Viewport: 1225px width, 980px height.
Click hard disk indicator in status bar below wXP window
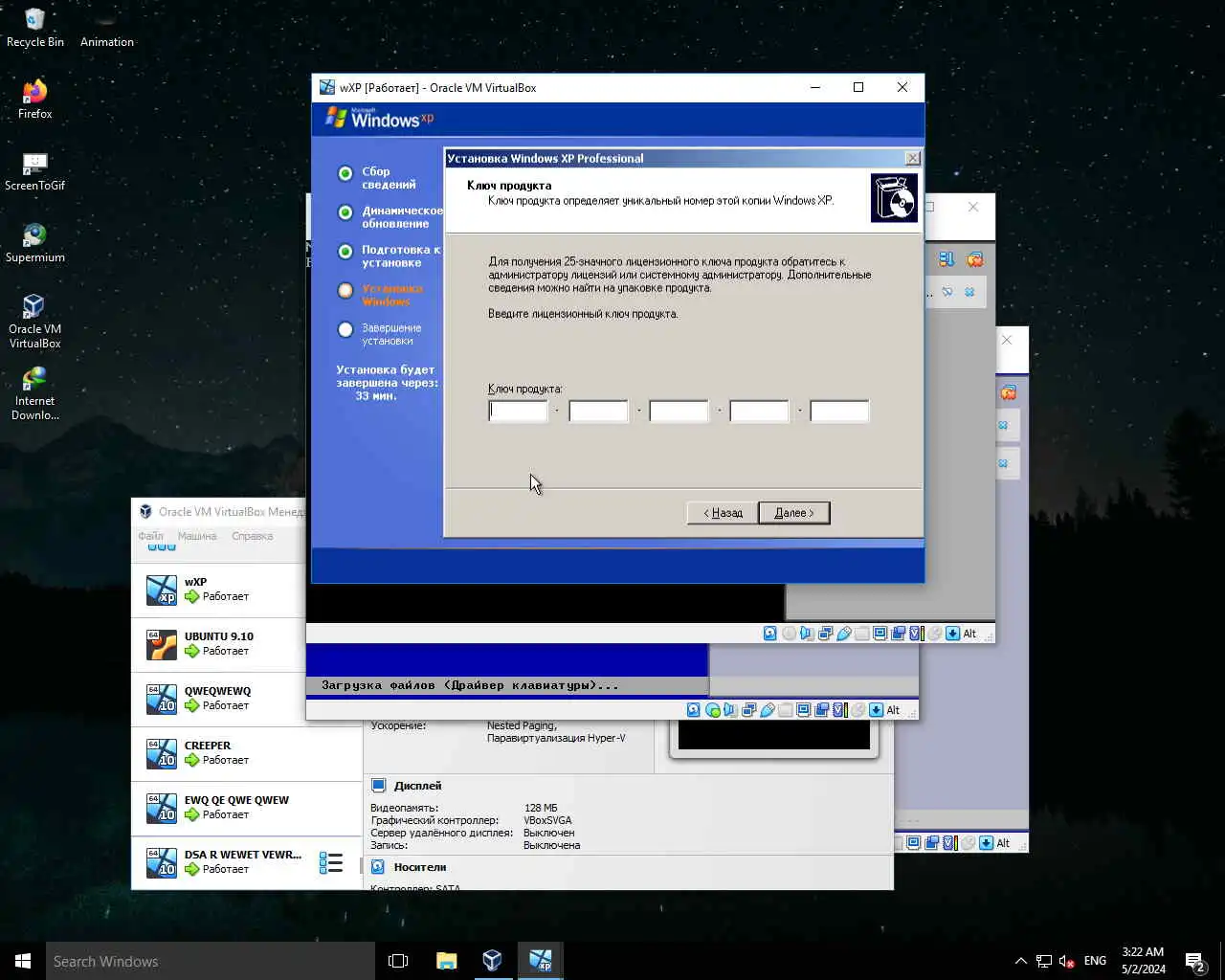(x=769, y=634)
